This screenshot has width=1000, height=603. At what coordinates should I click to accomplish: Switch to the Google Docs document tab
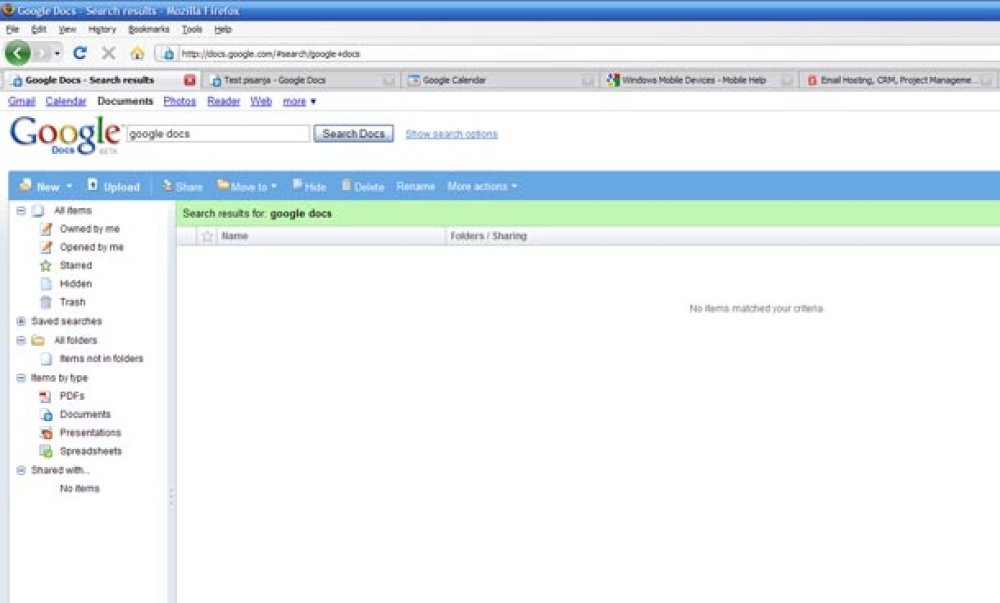click(x=301, y=80)
